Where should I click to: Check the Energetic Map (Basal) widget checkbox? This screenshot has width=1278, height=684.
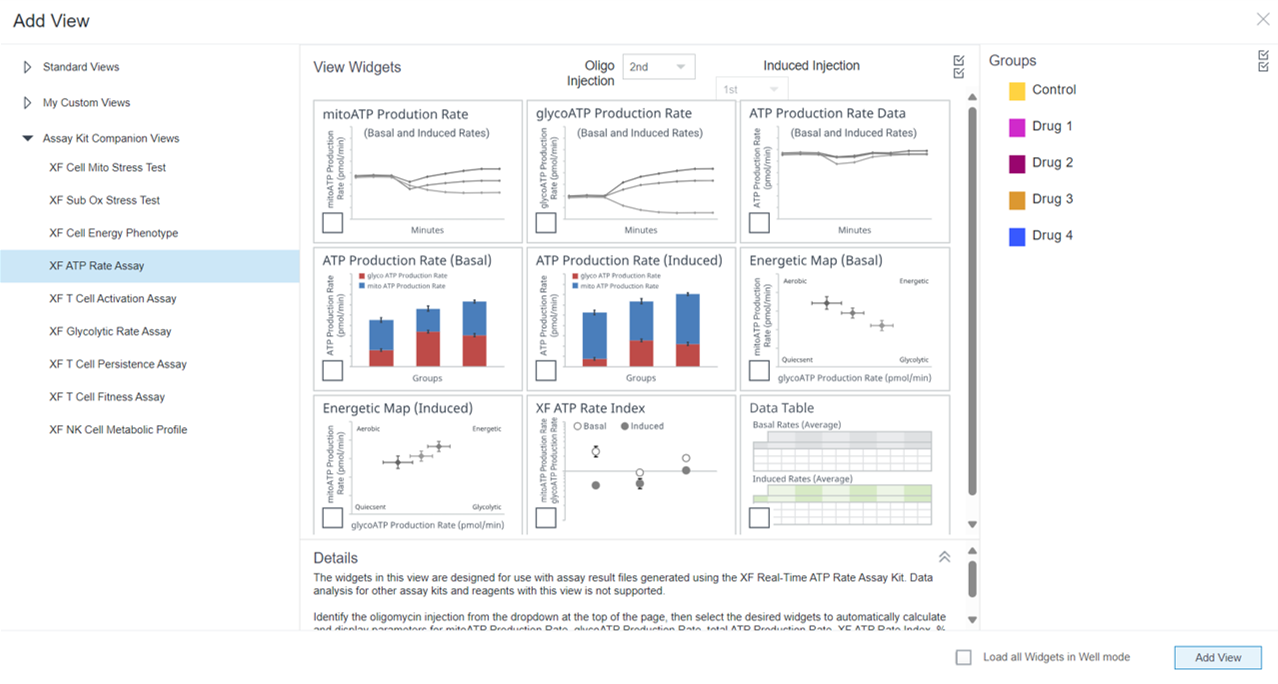pos(758,369)
